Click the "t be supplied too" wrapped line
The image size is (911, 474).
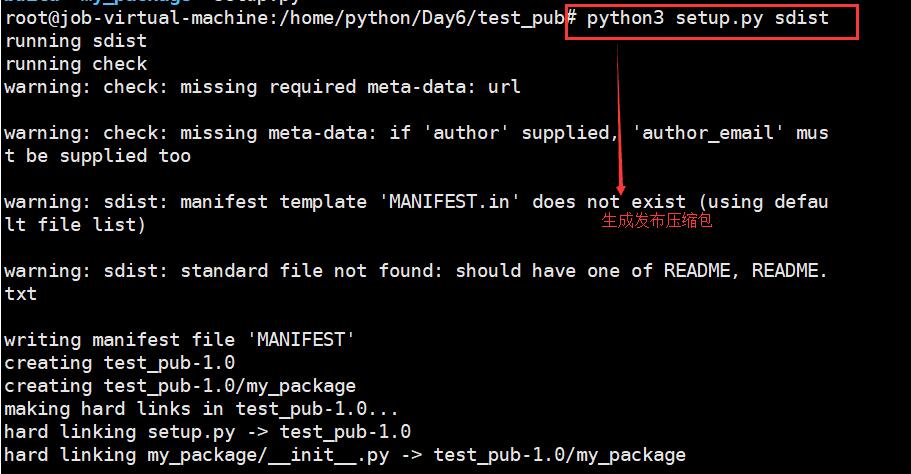[x=97, y=156]
